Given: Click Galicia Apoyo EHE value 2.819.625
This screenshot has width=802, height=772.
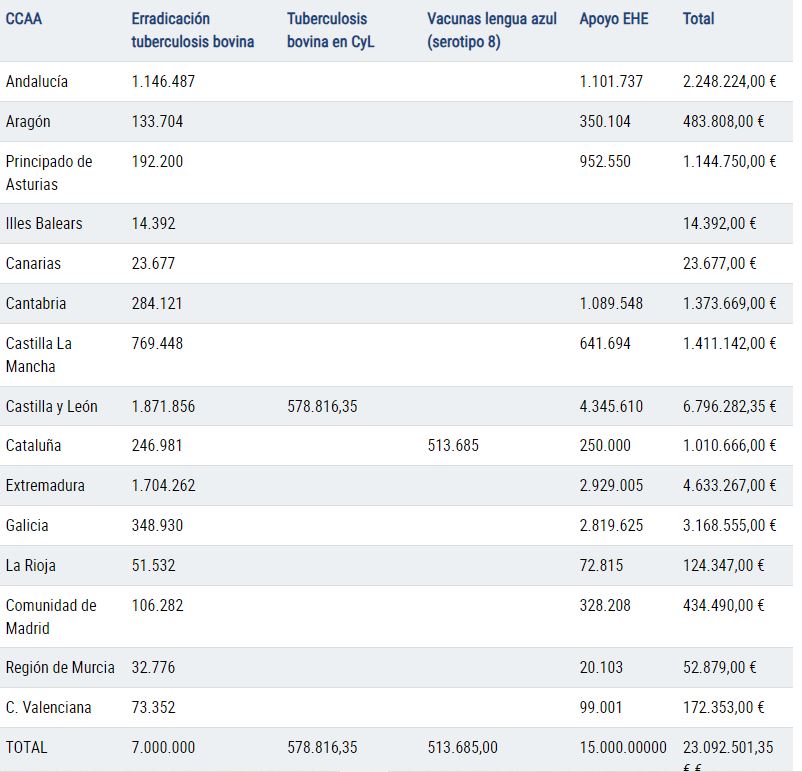Looking at the screenshot, I should click(611, 525).
